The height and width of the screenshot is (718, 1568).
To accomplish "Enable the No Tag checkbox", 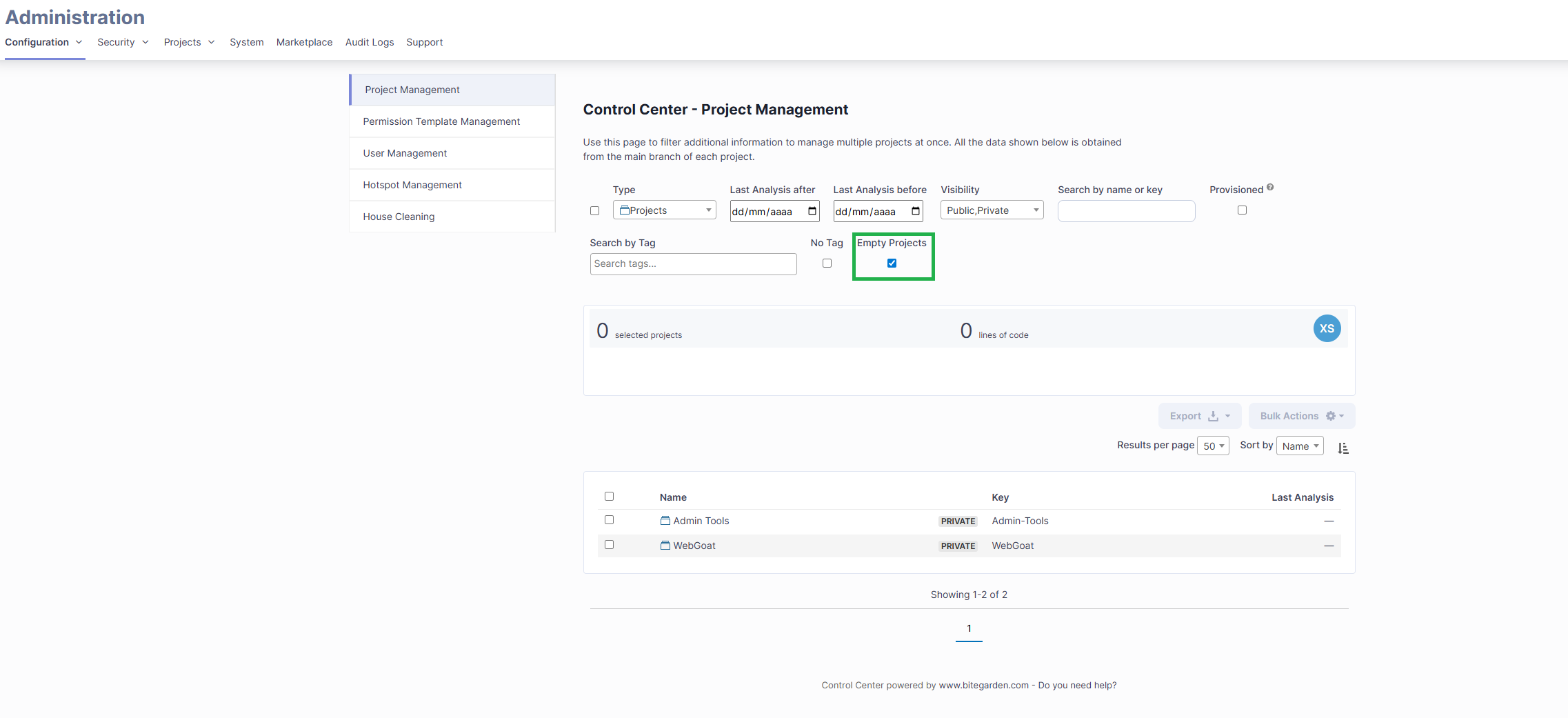I will click(x=827, y=263).
